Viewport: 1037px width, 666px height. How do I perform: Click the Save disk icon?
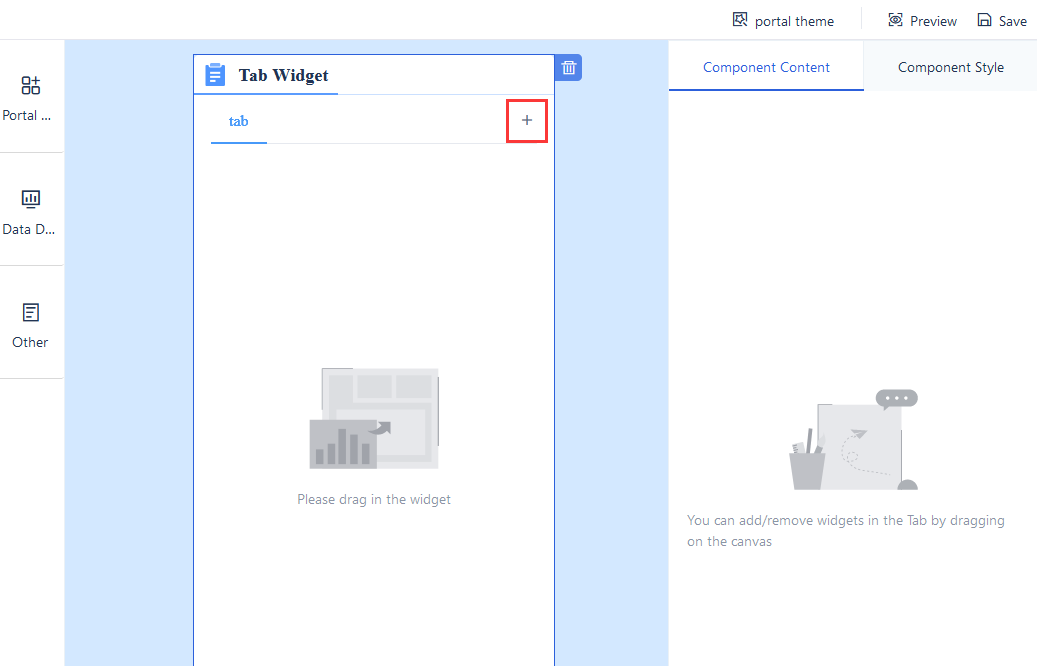click(x=984, y=19)
